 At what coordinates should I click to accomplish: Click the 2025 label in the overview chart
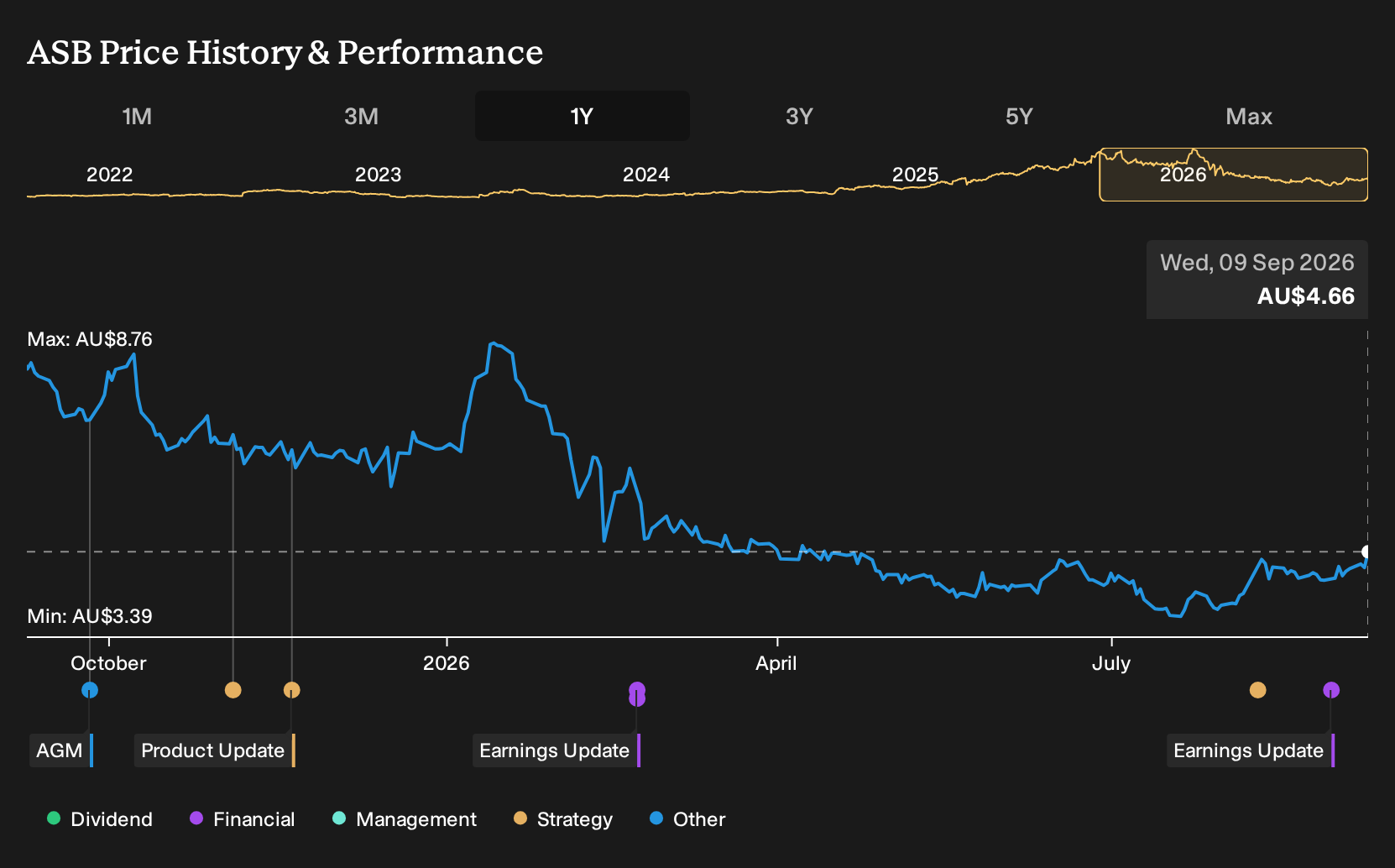point(915,175)
